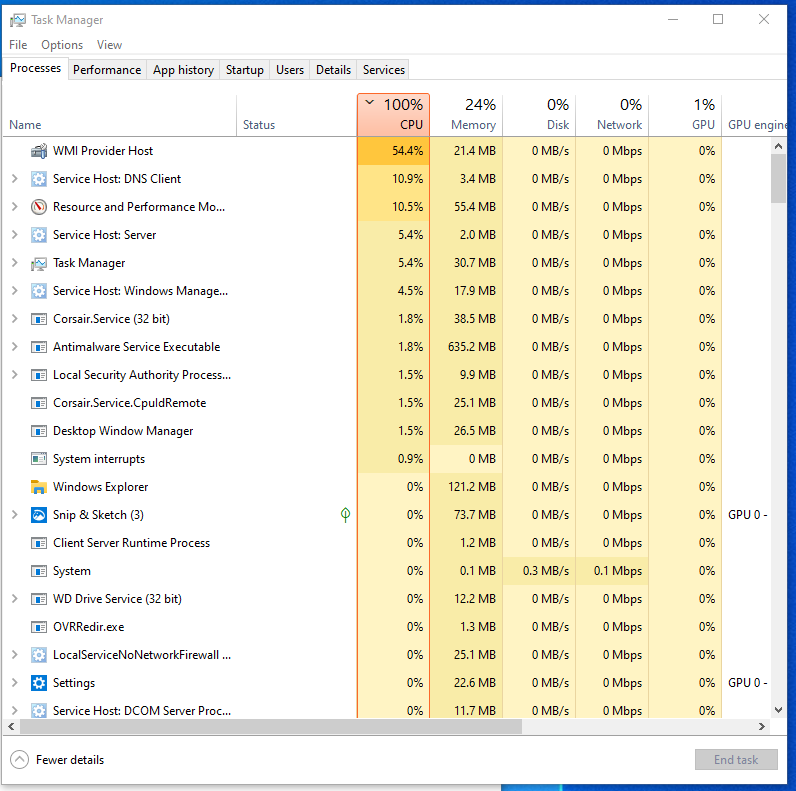This screenshot has height=791, width=796.
Task: Click the Snip & Sketch app icon
Action: pyautogui.click(x=39, y=515)
